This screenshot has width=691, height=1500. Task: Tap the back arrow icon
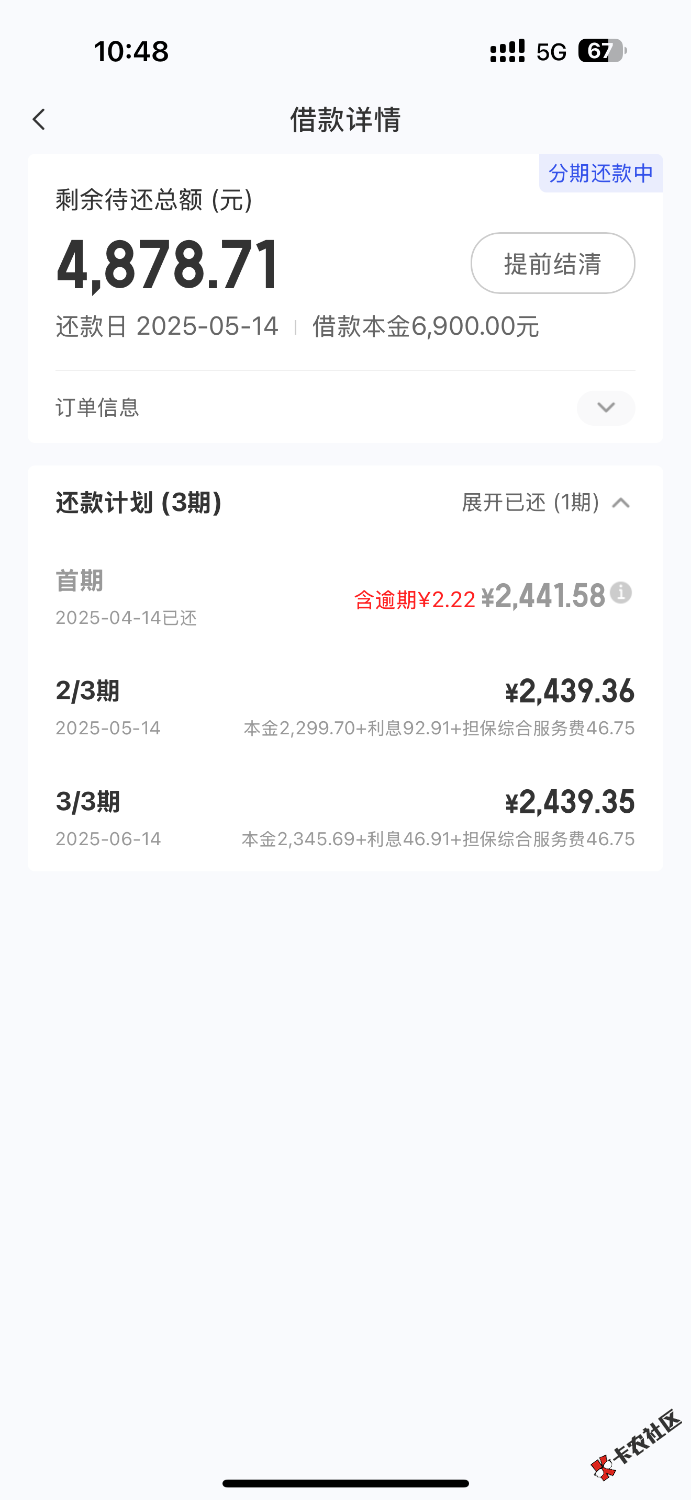pyautogui.click(x=39, y=120)
